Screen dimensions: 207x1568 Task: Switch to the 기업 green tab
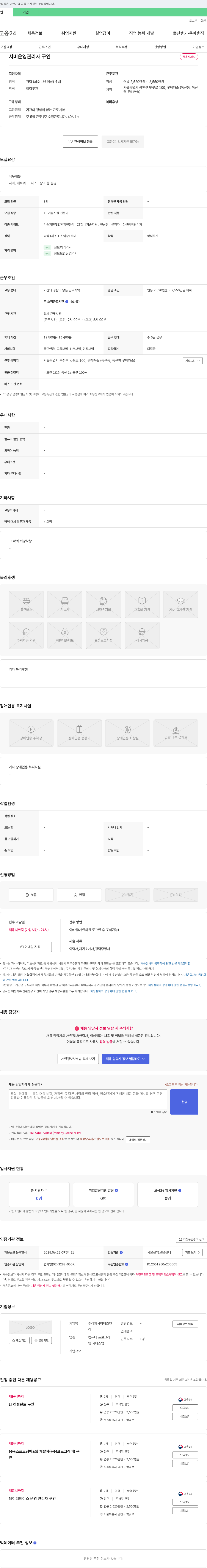(25, 12)
